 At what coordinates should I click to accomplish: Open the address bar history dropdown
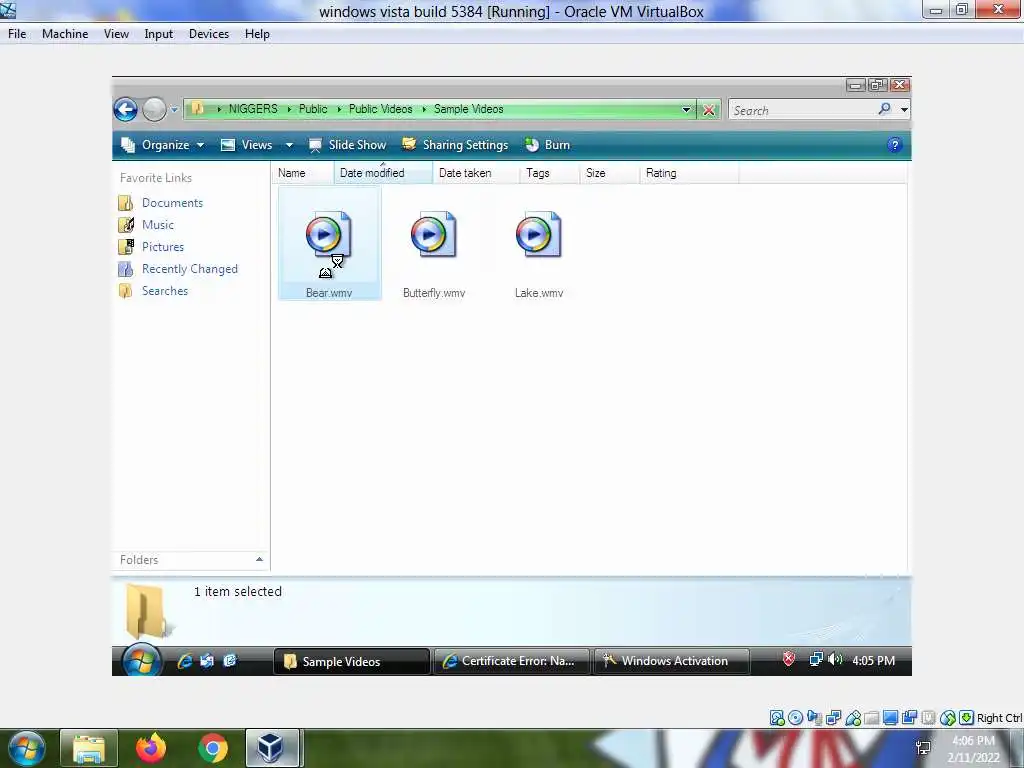[686, 110]
